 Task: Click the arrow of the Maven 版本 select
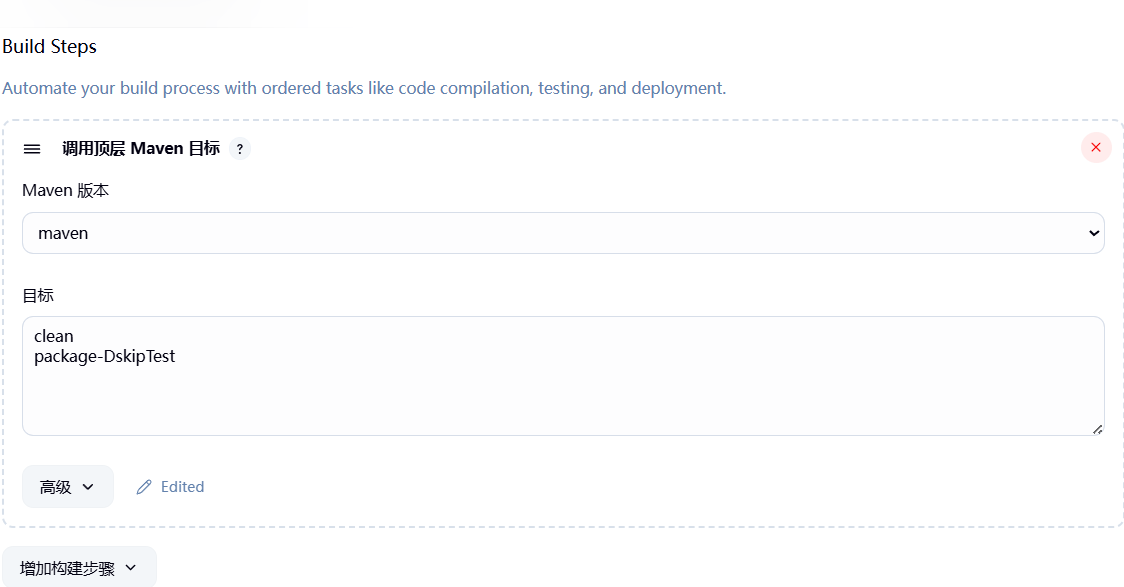pos(1092,233)
